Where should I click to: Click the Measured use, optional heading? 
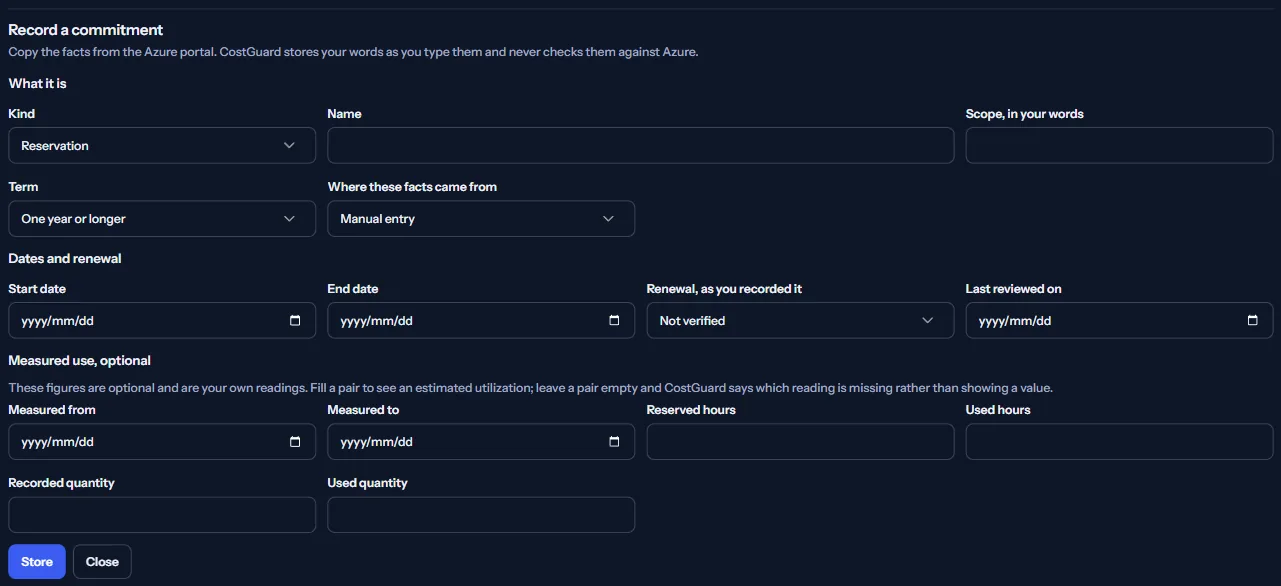(x=80, y=361)
